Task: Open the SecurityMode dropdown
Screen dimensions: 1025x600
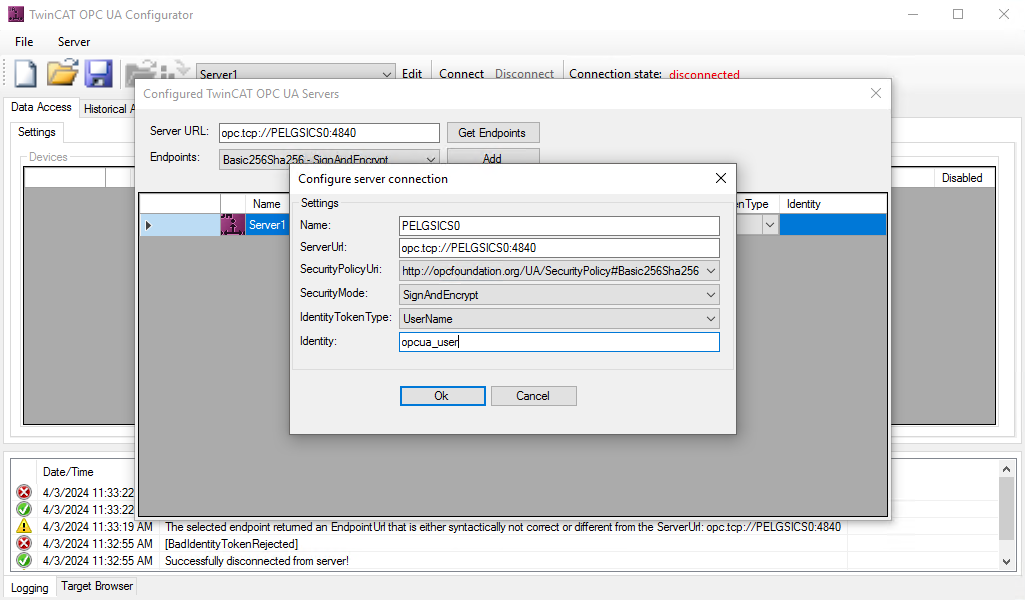Action: click(x=711, y=294)
